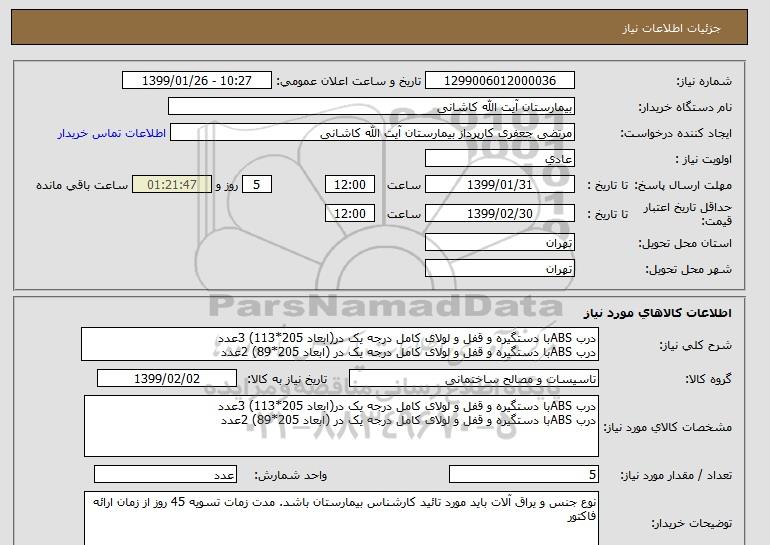This screenshot has height=545, width=770.
Task: Click request creator field مرتضی جعفری
Action: pyautogui.click(x=372, y=133)
